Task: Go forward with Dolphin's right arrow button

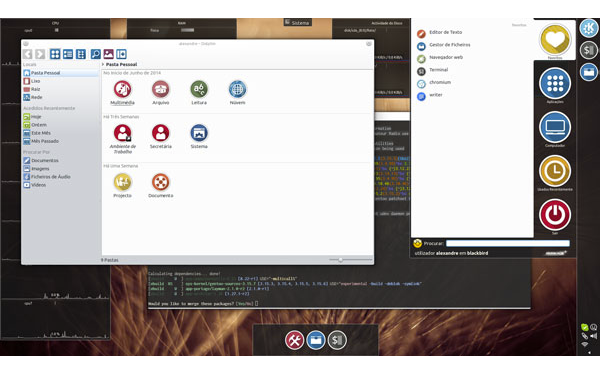Action: [40, 54]
